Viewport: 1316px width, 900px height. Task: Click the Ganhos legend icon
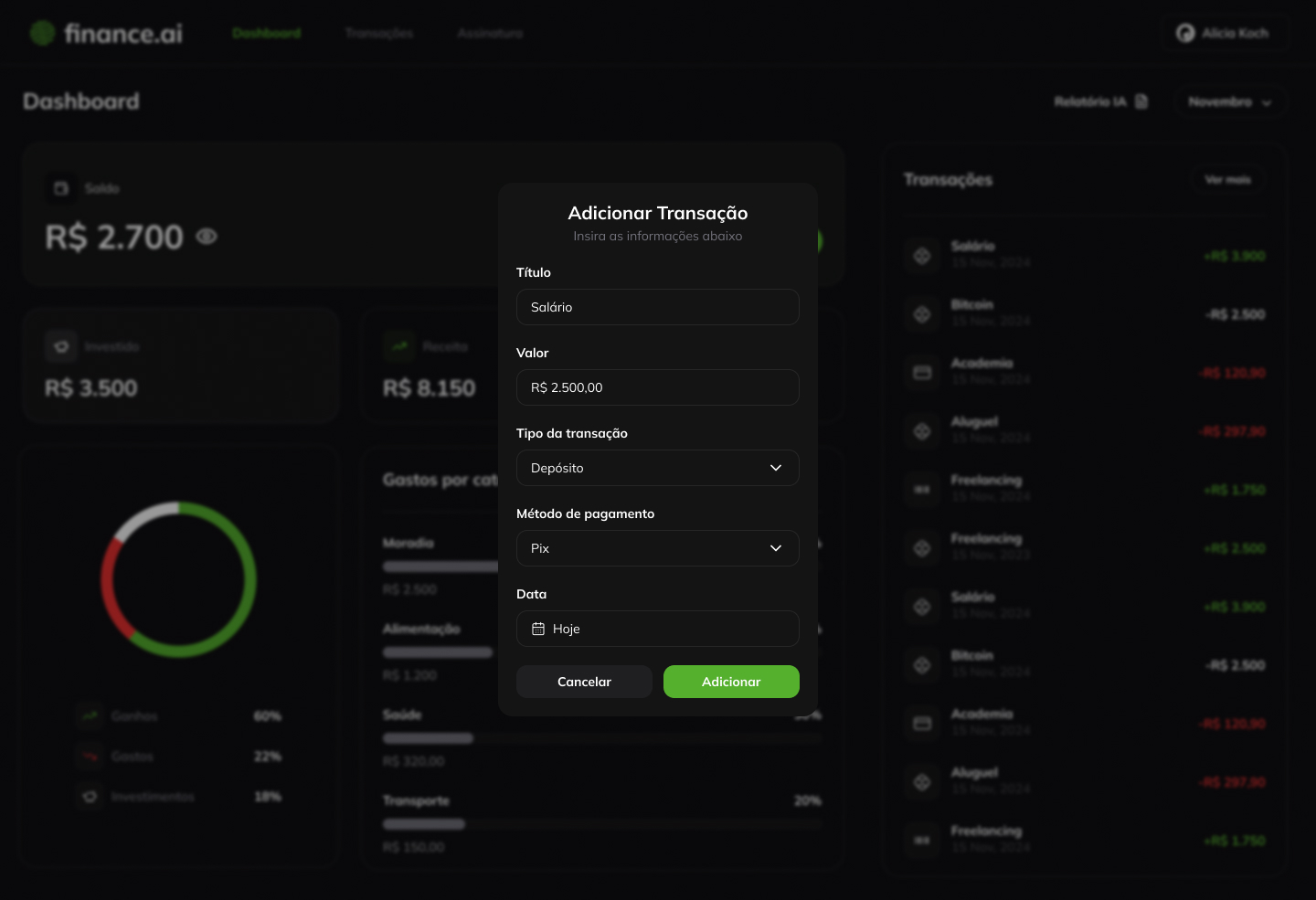(90, 716)
